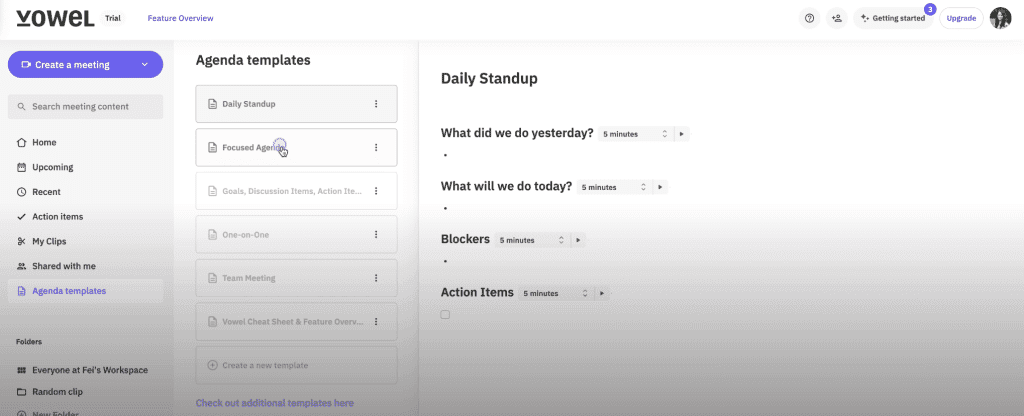Open Check out additional templates here link
The height and width of the screenshot is (416, 1024).
coord(274,403)
